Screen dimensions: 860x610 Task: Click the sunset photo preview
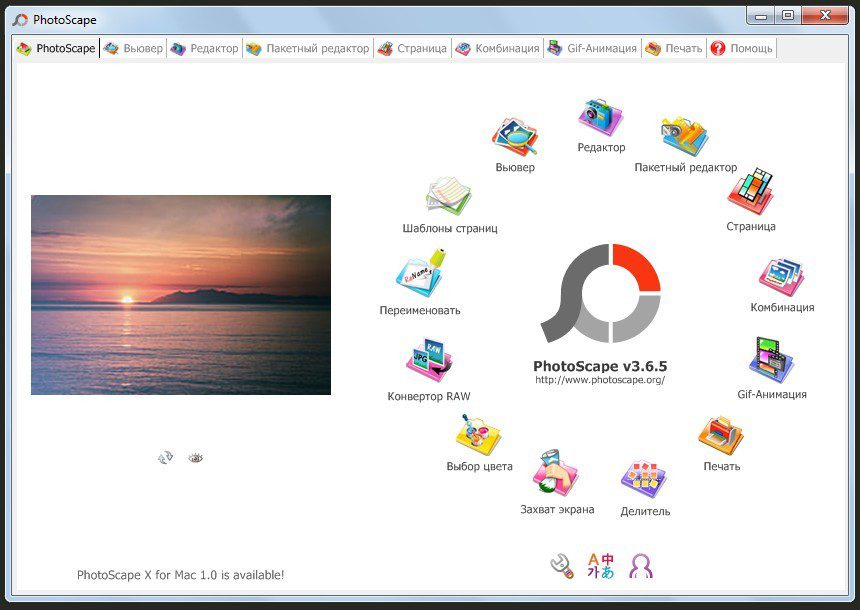(x=181, y=295)
